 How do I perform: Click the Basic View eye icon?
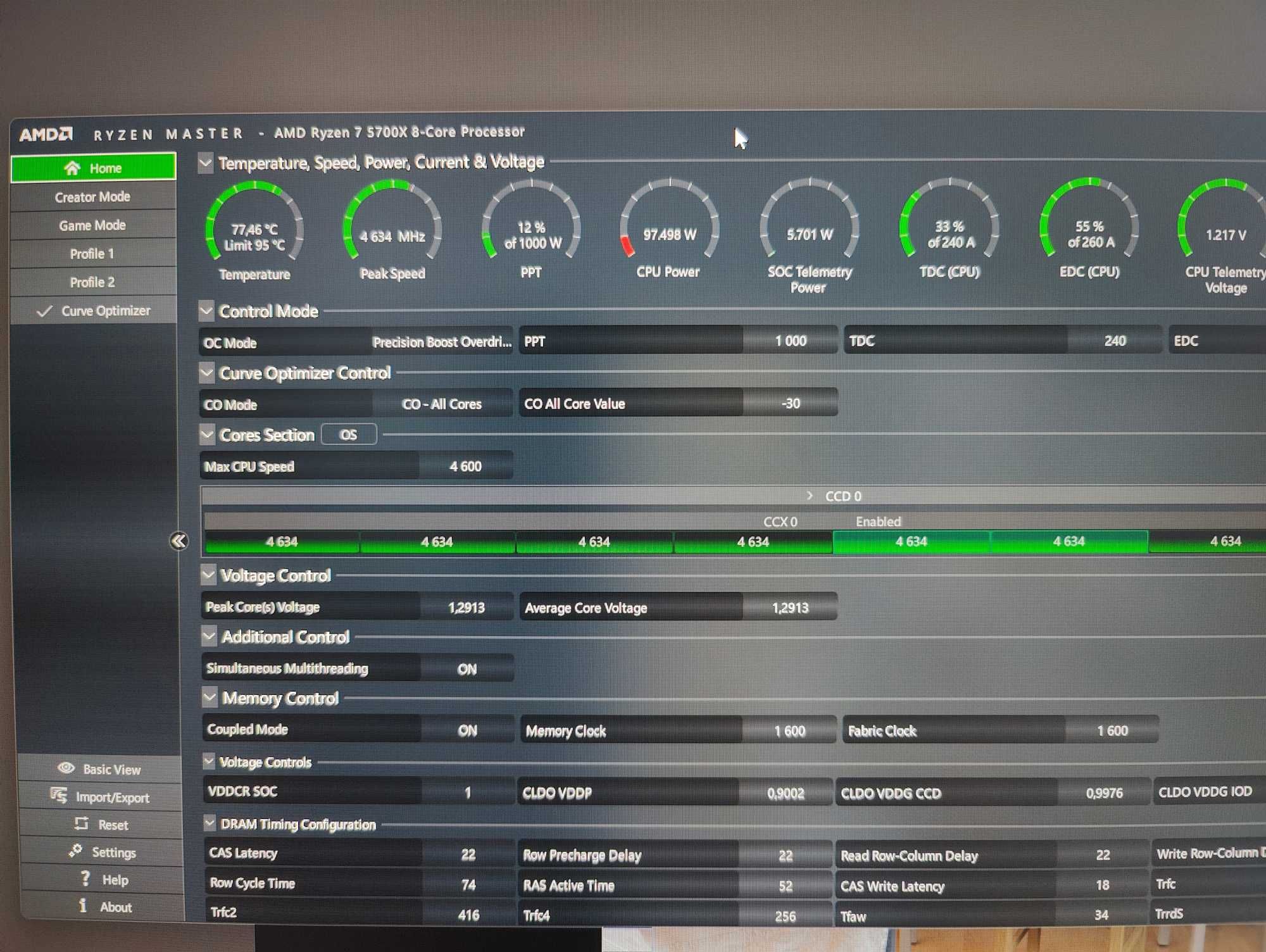coord(66,768)
